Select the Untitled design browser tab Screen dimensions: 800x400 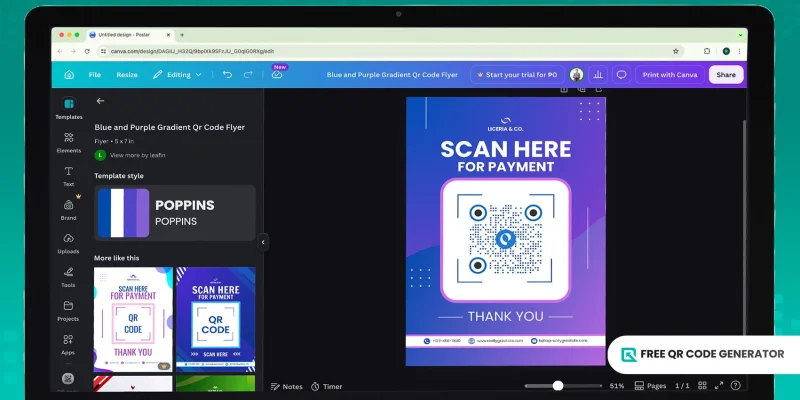(130, 35)
